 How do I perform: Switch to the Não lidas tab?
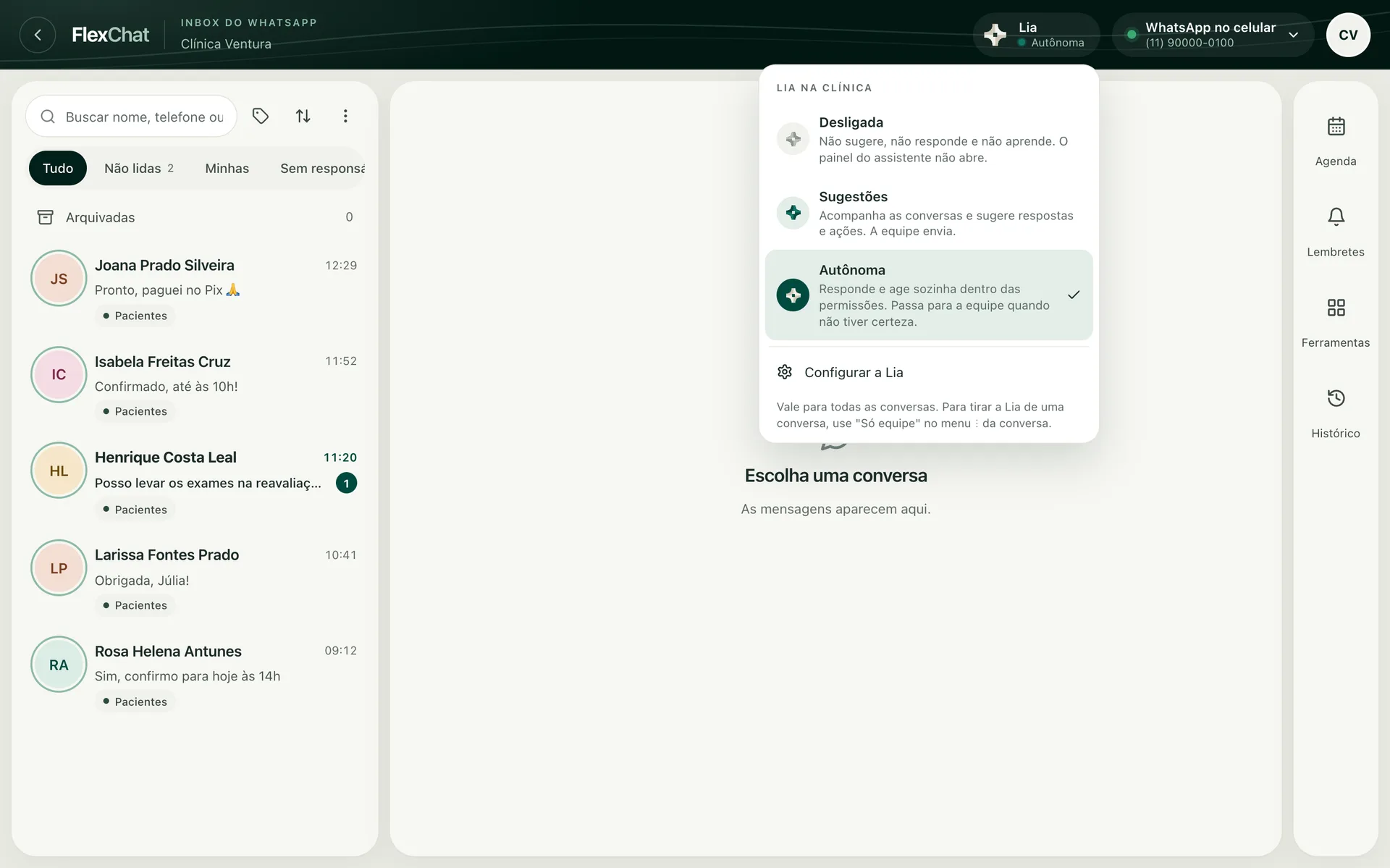[x=139, y=168]
